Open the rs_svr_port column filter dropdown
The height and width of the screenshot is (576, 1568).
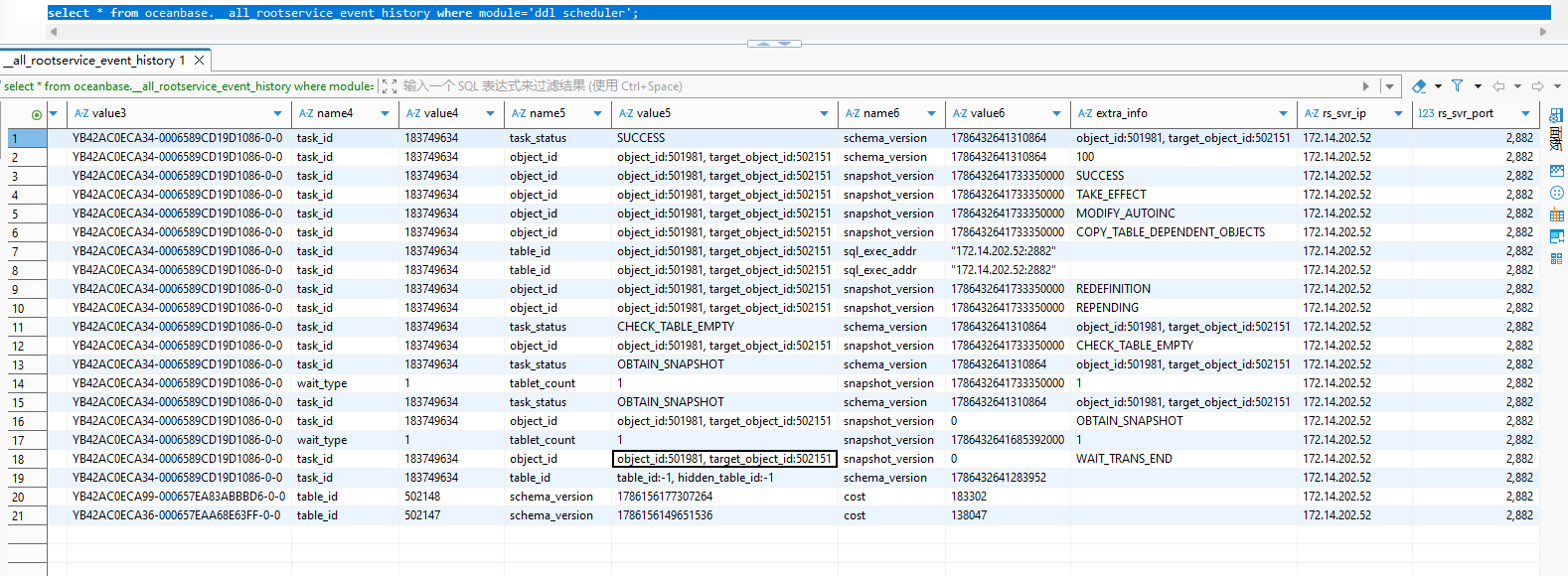pos(1525,114)
